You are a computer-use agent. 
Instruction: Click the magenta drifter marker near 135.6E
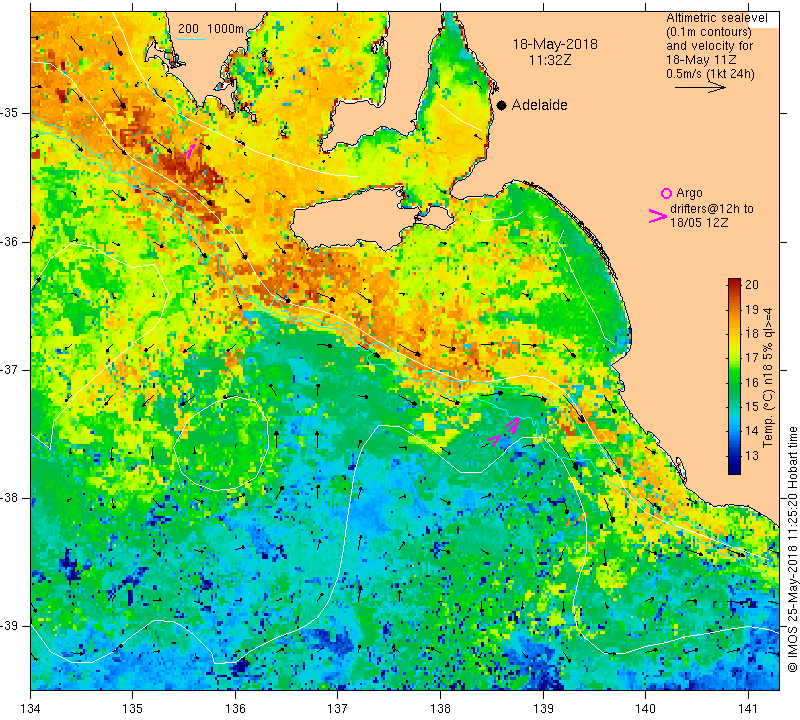tap(190, 150)
